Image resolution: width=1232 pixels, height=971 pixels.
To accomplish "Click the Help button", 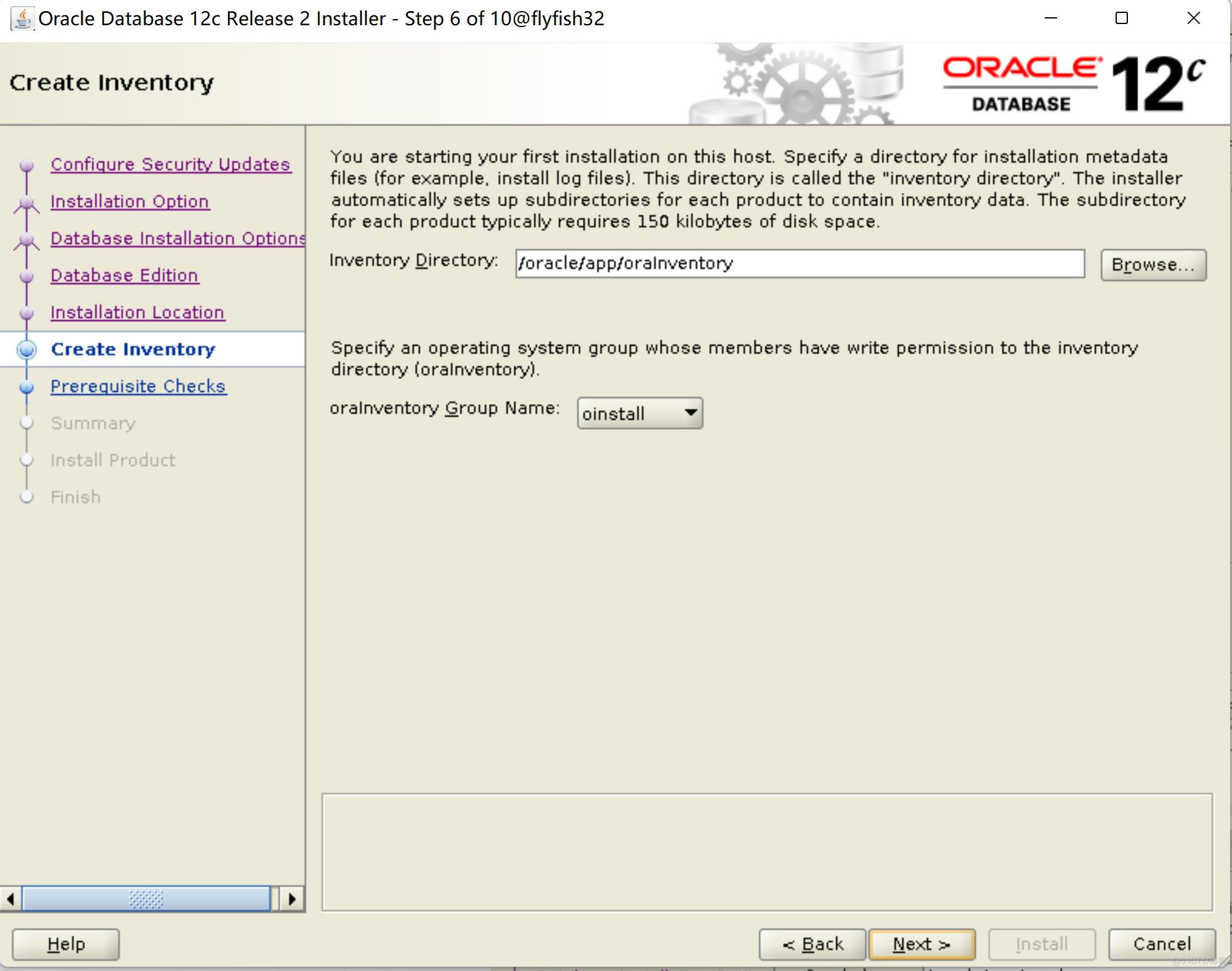I will tap(66, 945).
